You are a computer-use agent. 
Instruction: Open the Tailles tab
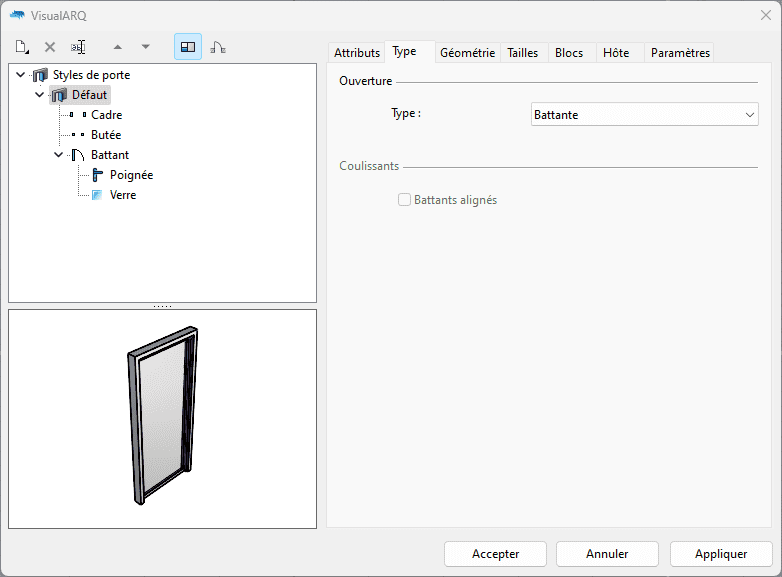(523, 53)
